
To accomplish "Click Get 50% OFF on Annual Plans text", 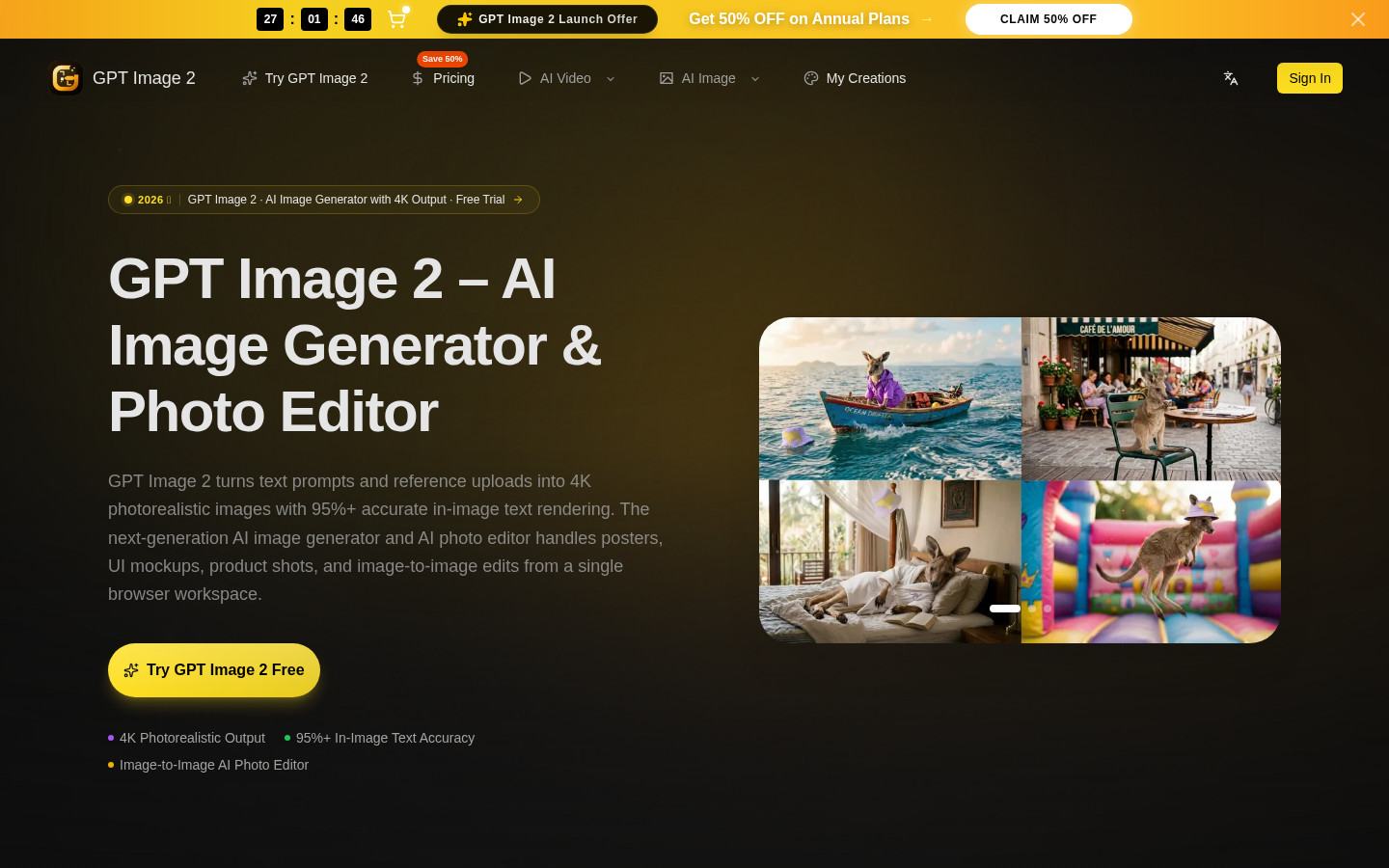I will click(x=799, y=19).
